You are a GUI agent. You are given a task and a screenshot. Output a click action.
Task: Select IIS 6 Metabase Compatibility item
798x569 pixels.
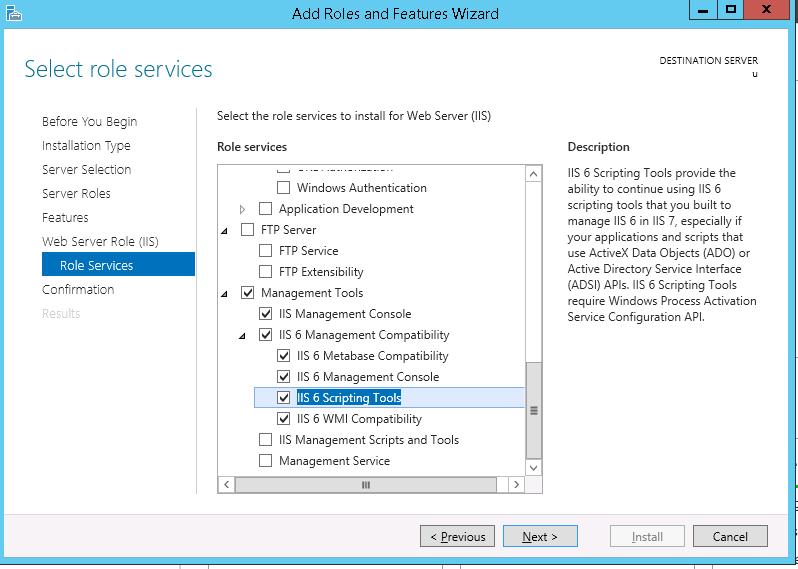(x=372, y=356)
